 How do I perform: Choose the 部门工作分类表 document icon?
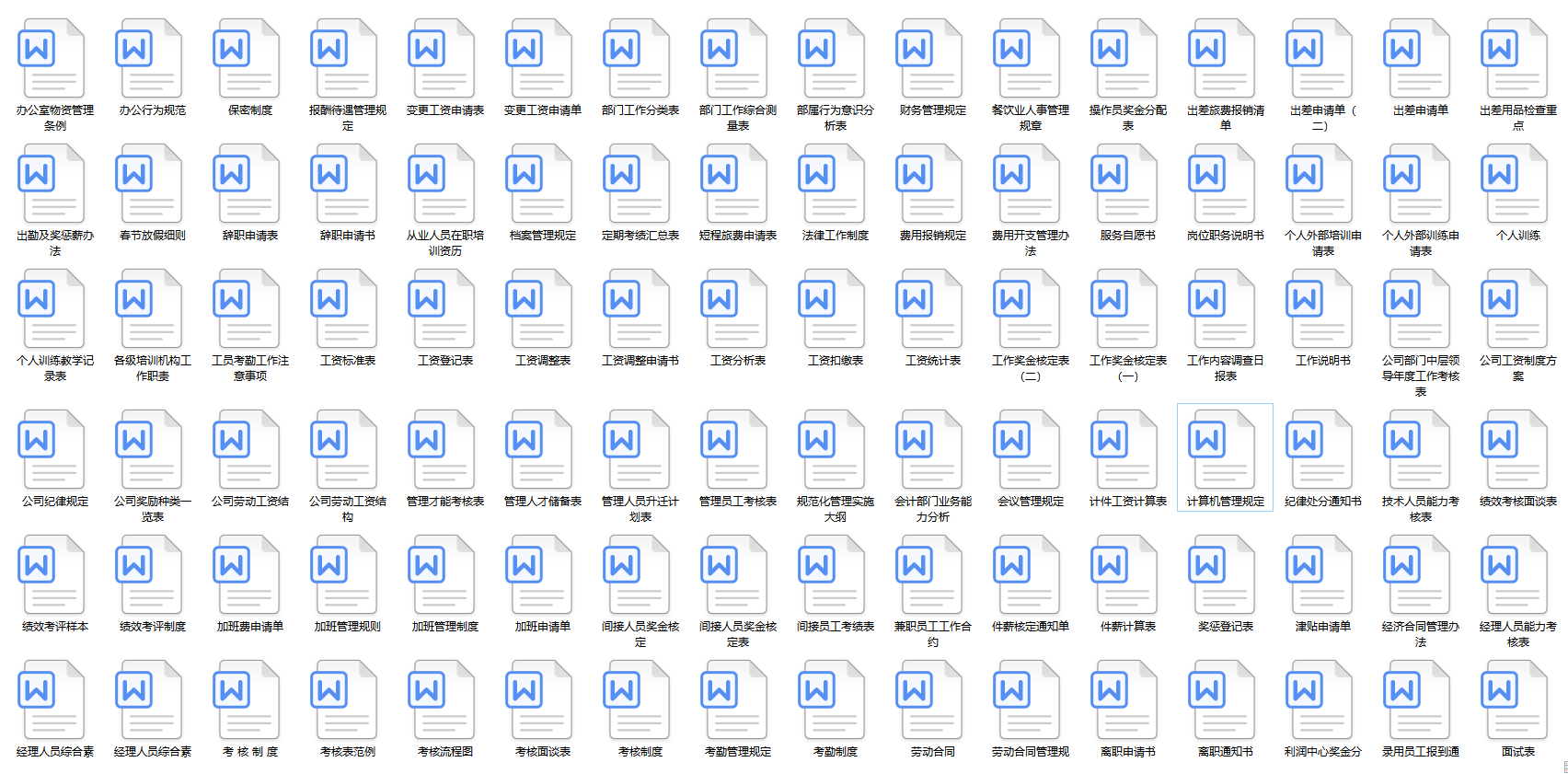tap(637, 59)
